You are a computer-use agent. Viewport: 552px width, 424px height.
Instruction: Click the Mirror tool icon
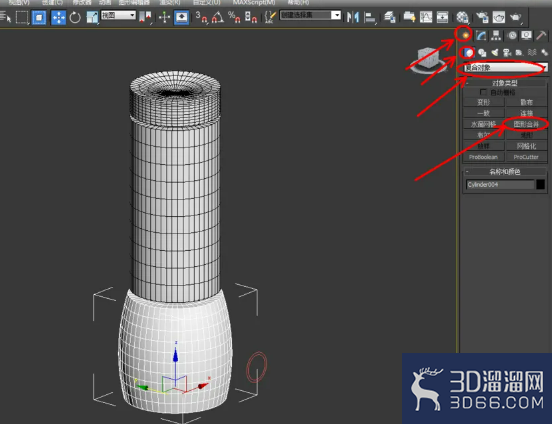[353, 17]
